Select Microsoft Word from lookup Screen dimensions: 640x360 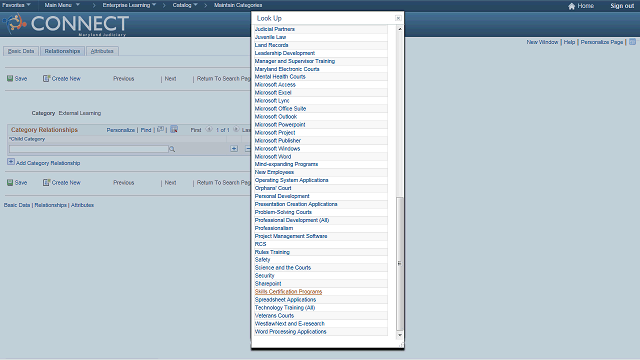tap(273, 157)
